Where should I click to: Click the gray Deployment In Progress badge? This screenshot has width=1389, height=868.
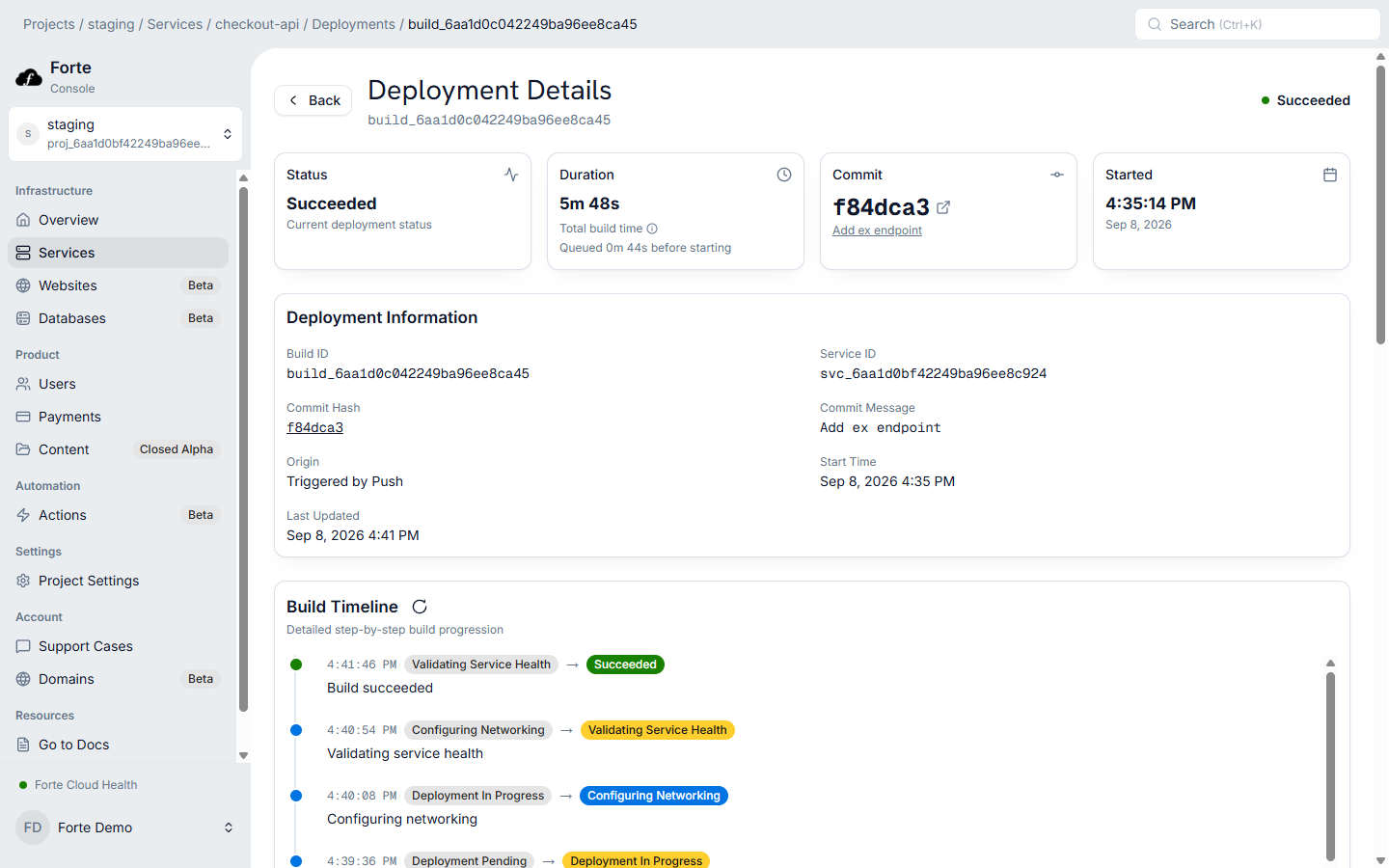477,796
